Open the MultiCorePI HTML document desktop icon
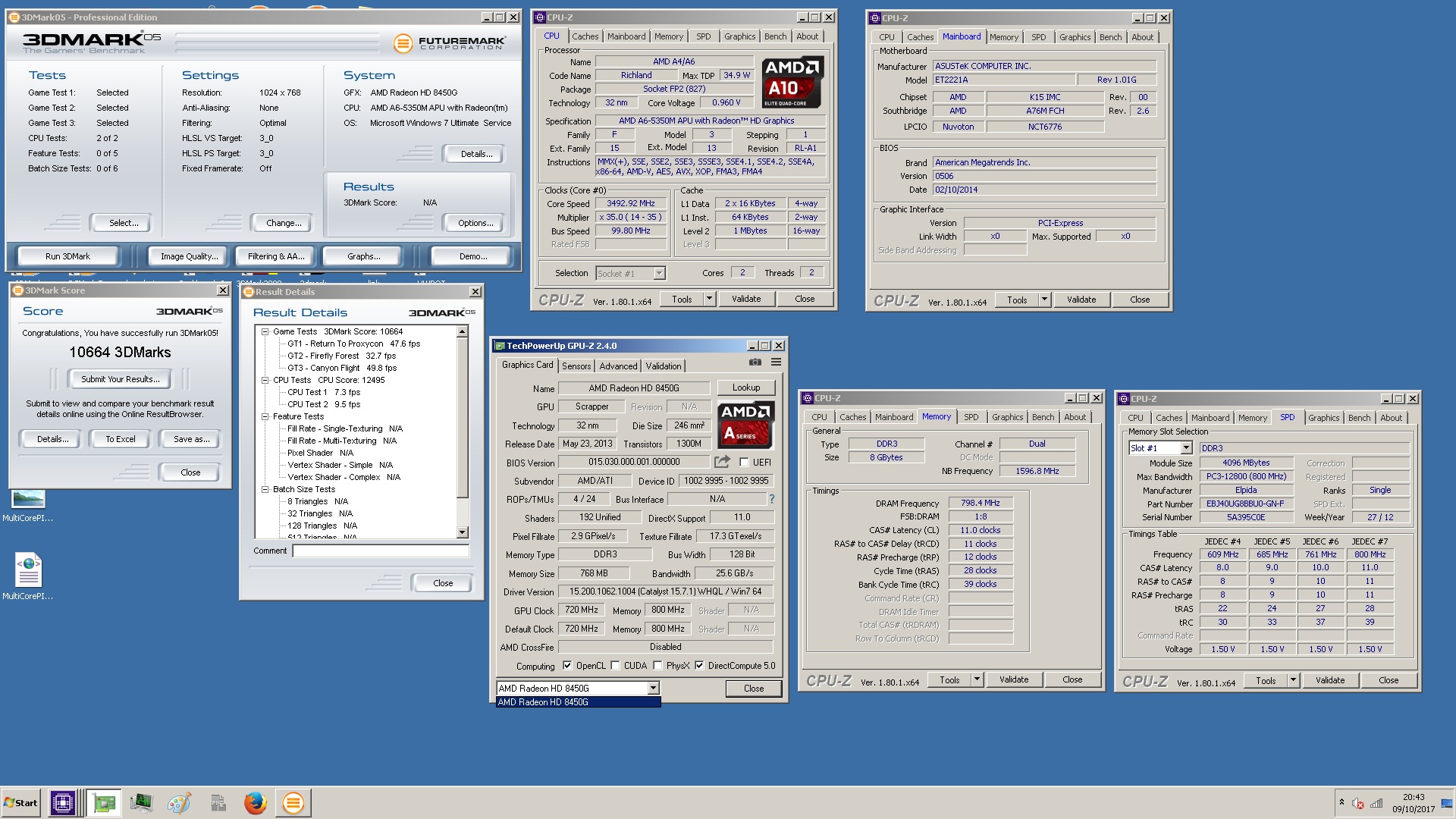The width and height of the screenshot is (1456, 819). point(28,570)
